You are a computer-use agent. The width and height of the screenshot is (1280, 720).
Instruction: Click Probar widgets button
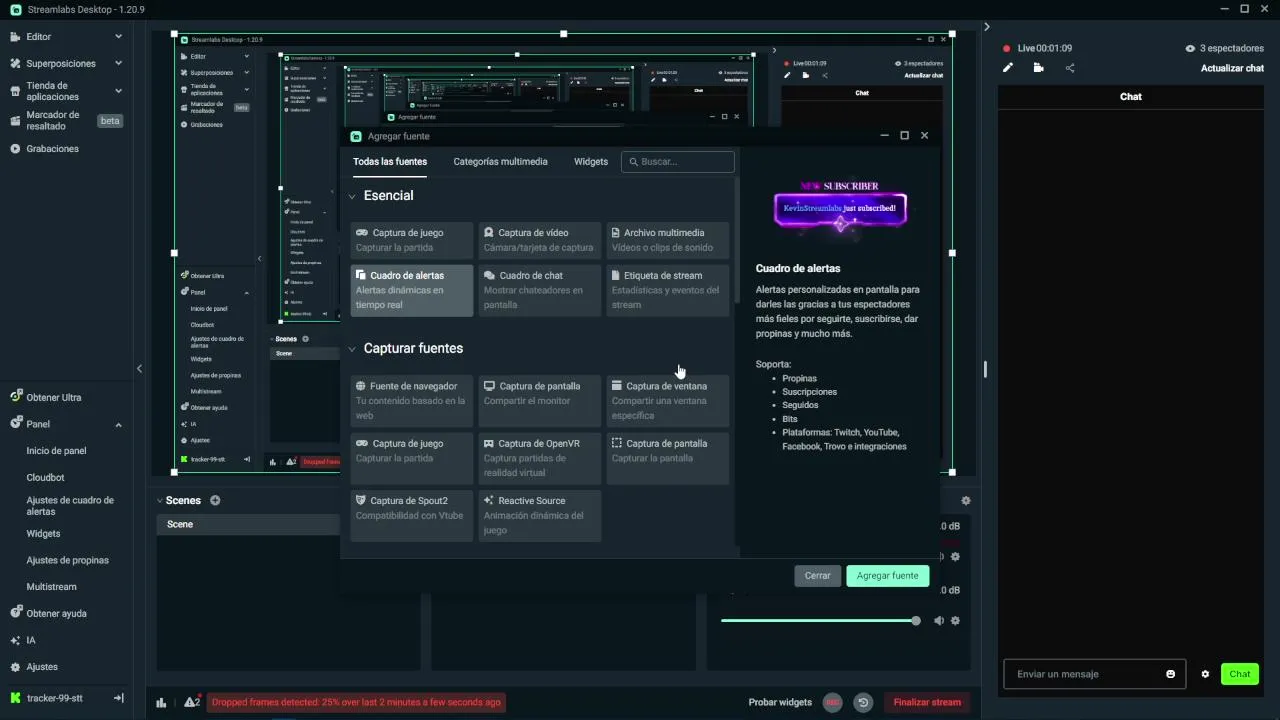coord(780,703)
